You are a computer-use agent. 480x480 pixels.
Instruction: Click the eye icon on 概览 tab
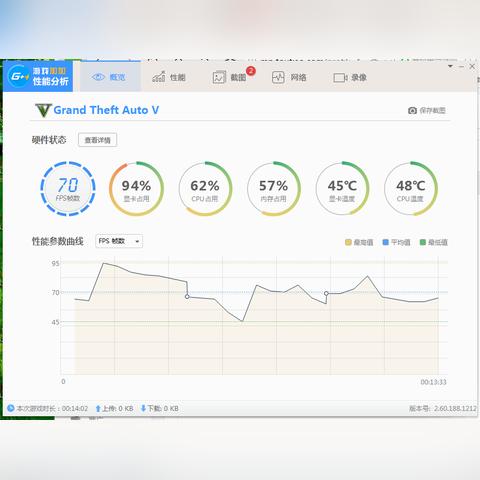(98, 77)
